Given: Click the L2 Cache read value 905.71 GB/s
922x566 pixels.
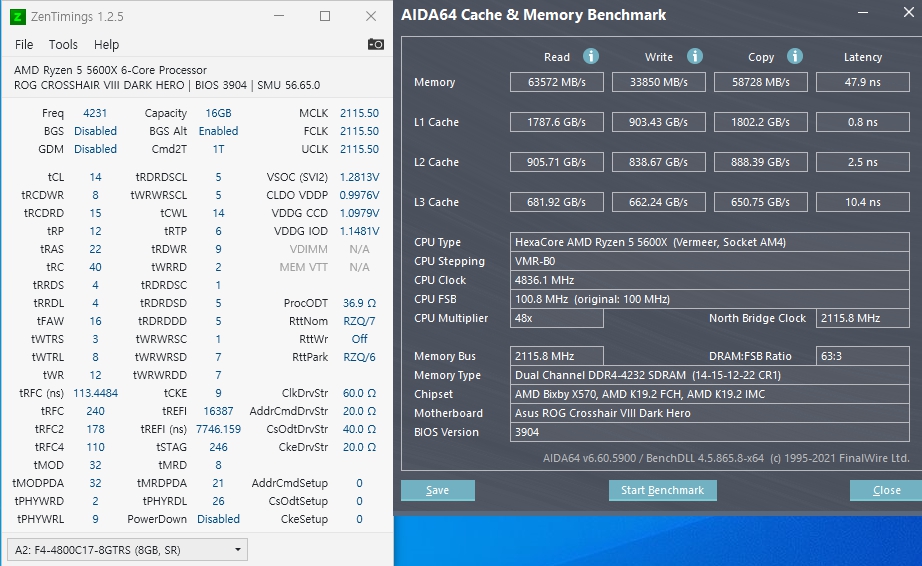Looking at the screenshot, I should (557, 162).
